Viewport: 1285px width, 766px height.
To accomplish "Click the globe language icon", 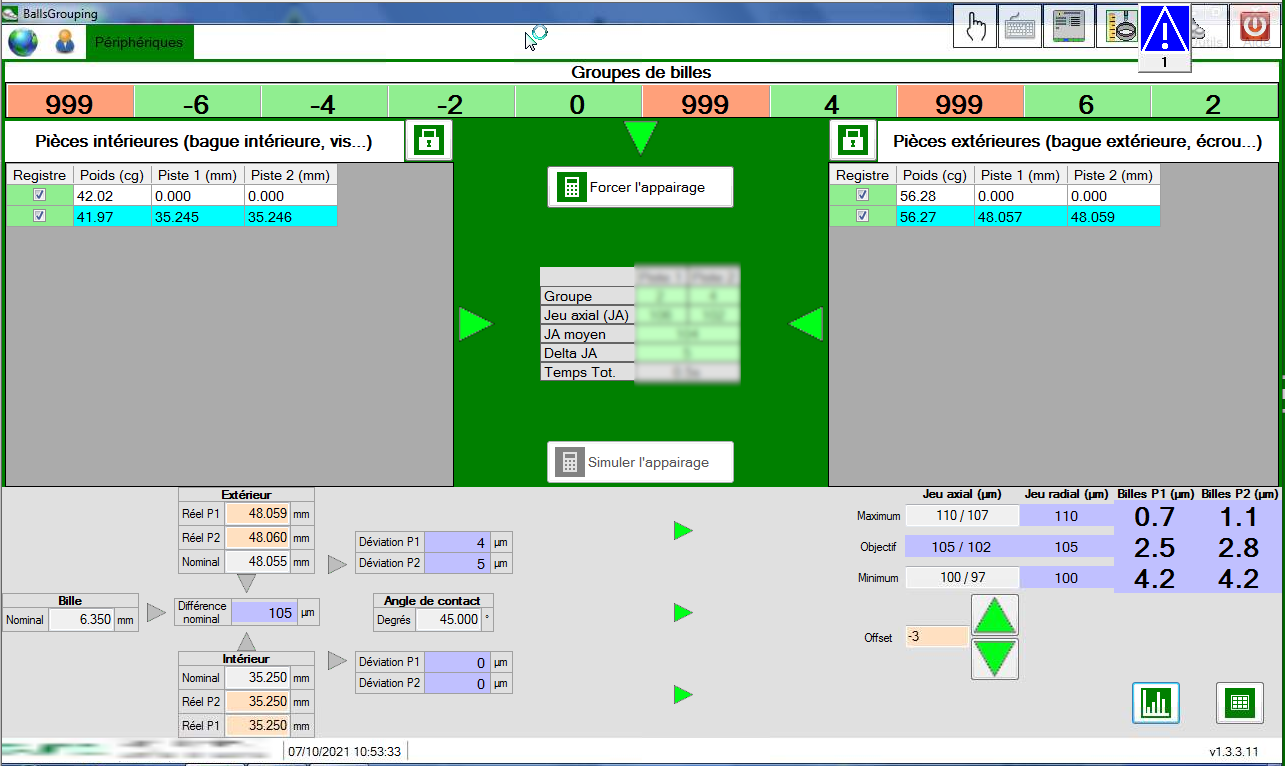I will tap(23, 43).
